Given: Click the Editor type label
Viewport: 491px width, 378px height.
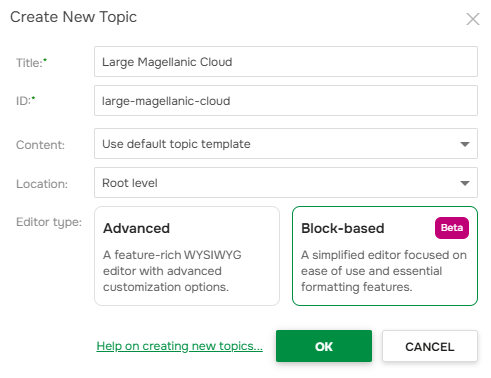Looking at the screenshot, I should point(49,222).
